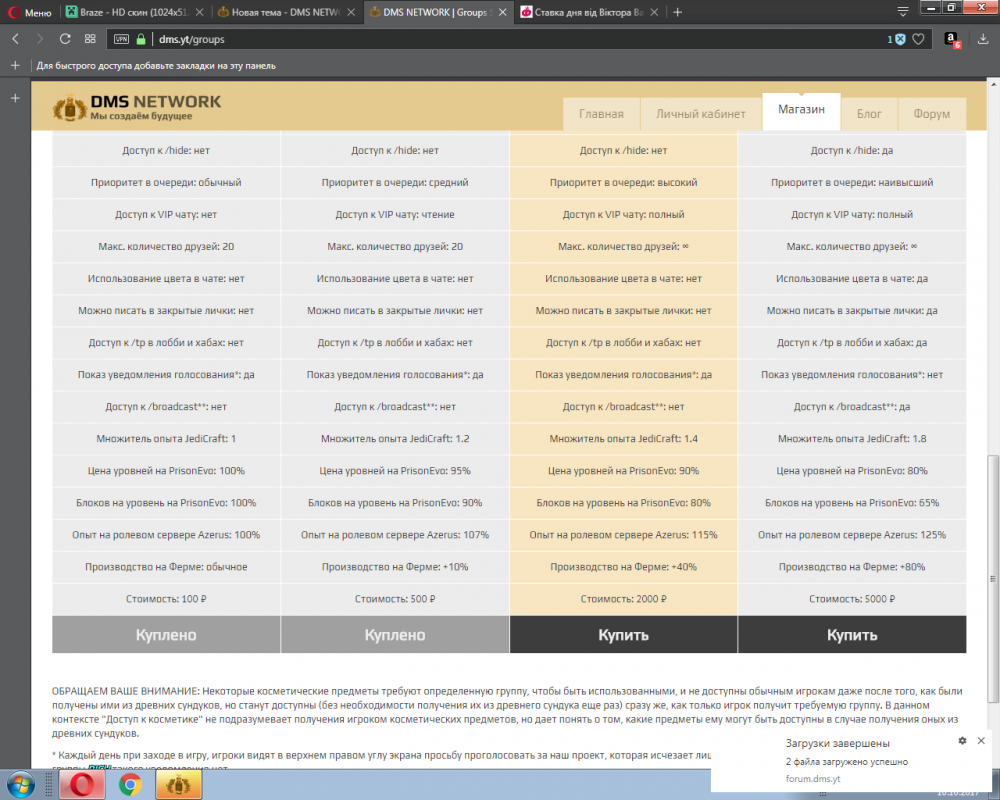This screenshot has width=1000, height=800.
Task: Close the Загрузки завершены popup
Action: coord(981,741)
